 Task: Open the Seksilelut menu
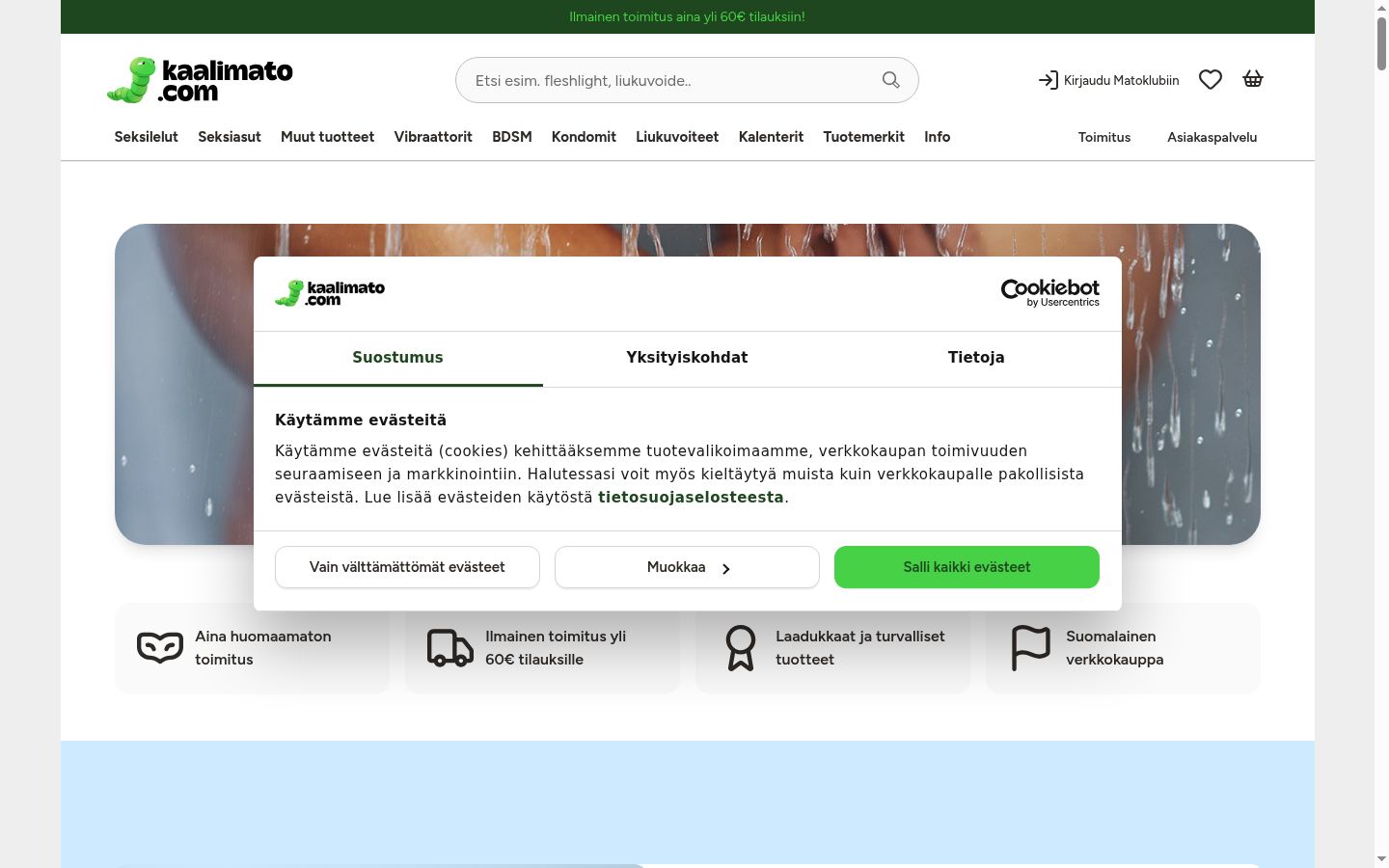coord(147,137)
